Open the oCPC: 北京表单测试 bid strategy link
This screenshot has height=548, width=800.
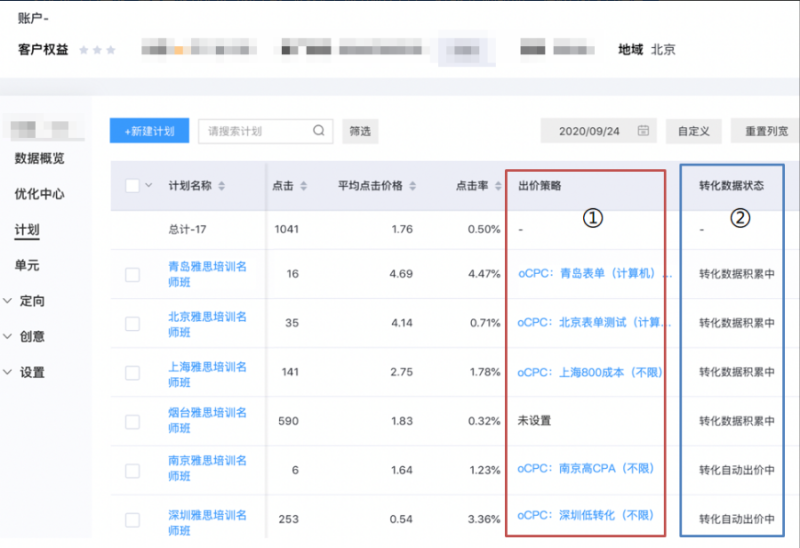(594, 322)
